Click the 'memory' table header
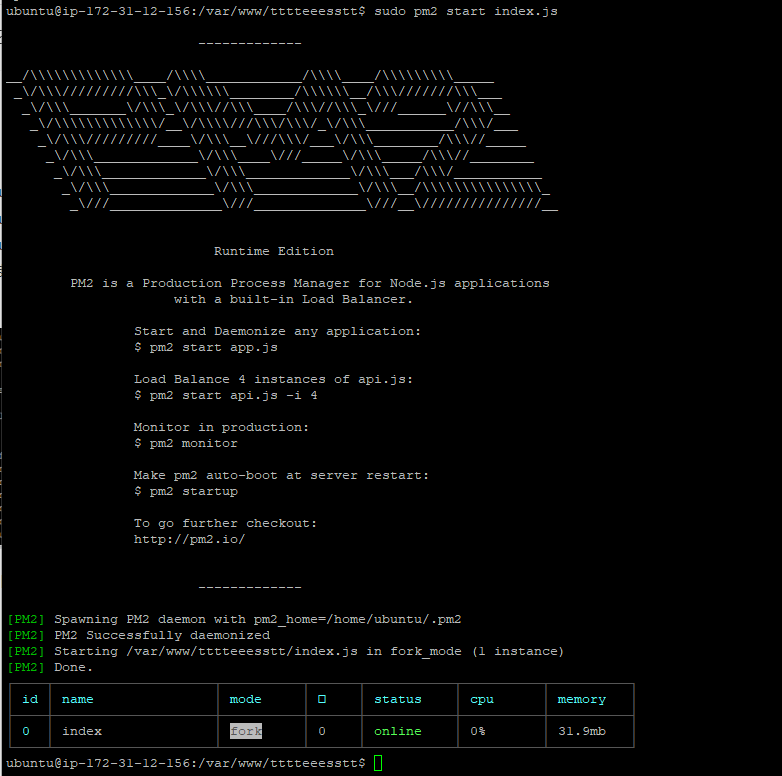The width and height of the screenshot is (782, 776). click(582, 700)
